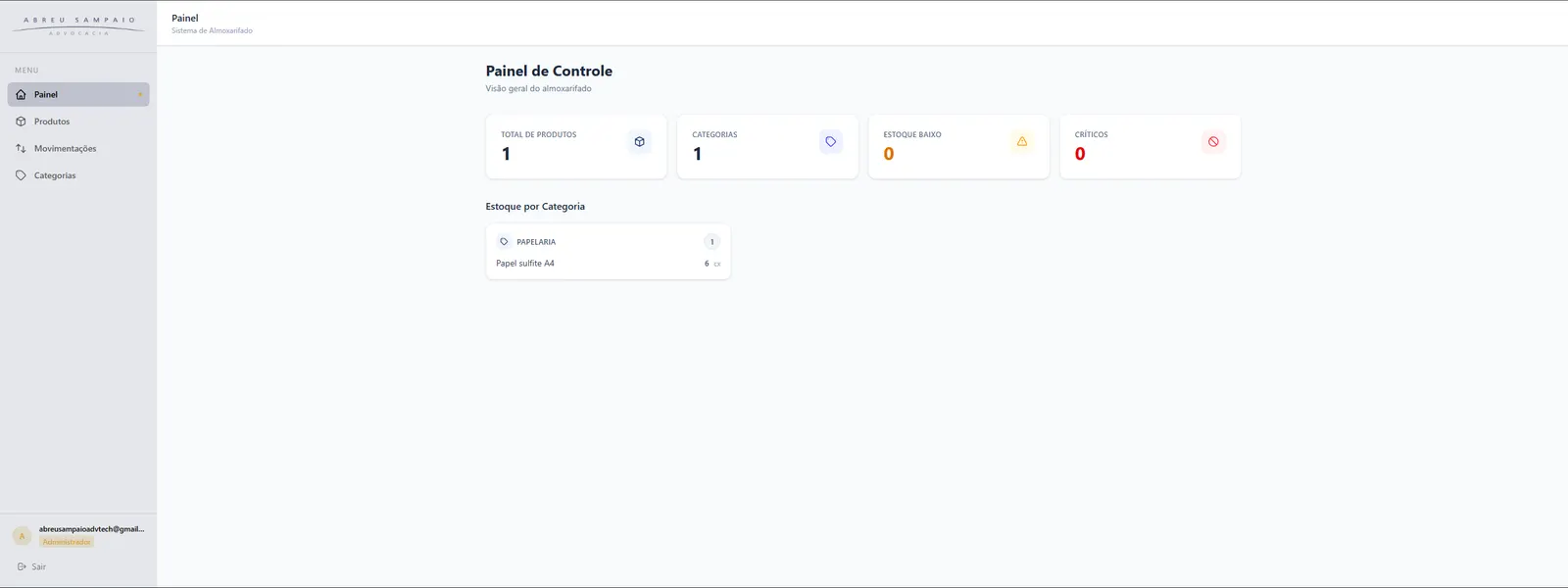Open Movimentações in the sidebar
The height and width of the screenshot is (588, 1568).
coord(78,149)
